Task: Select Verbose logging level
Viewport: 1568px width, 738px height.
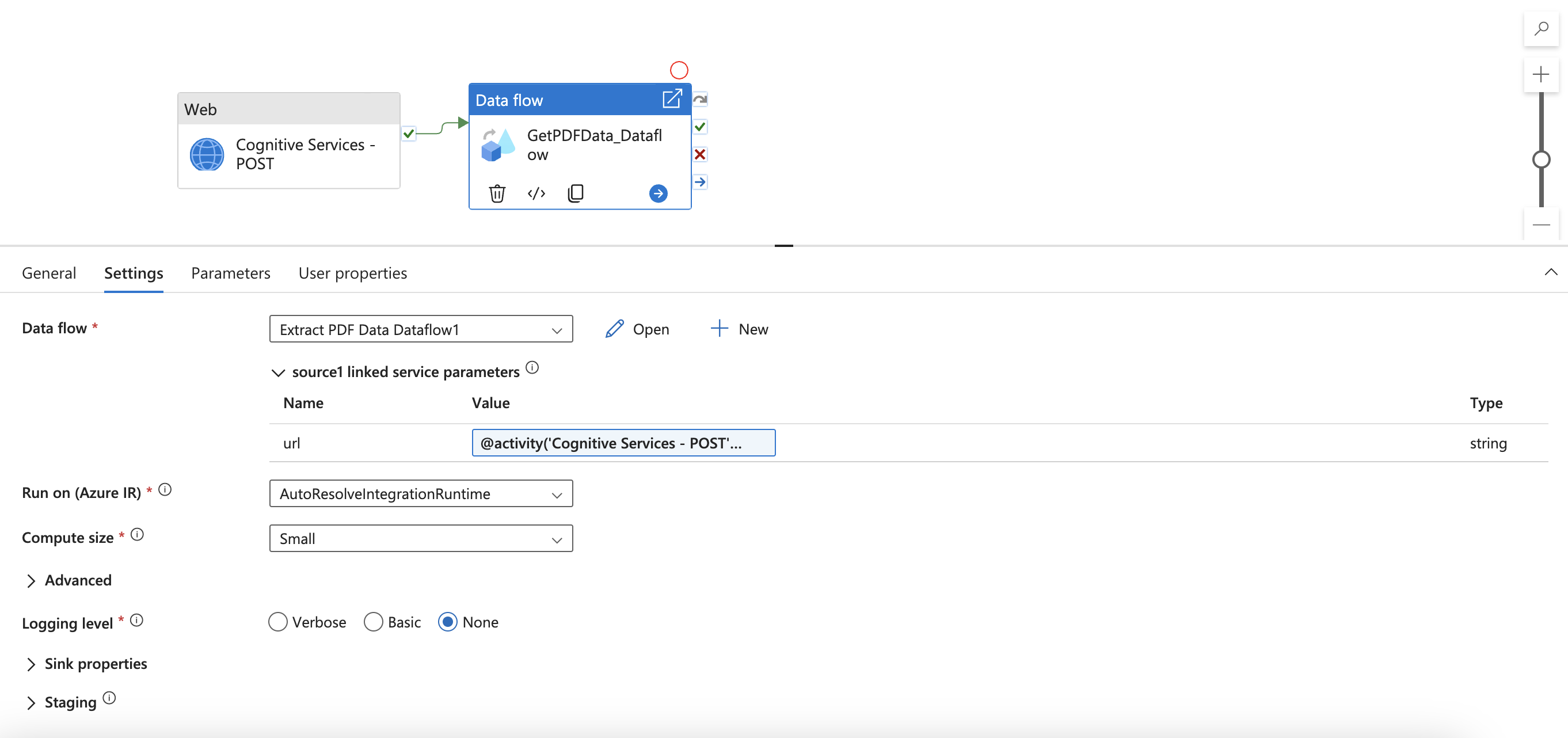Action: pos(277,622)
